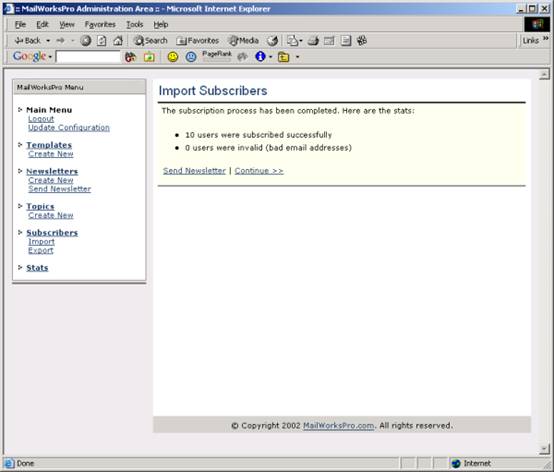Click Create New under Newsletters
The image size is (554, 472).
(51, 180)
